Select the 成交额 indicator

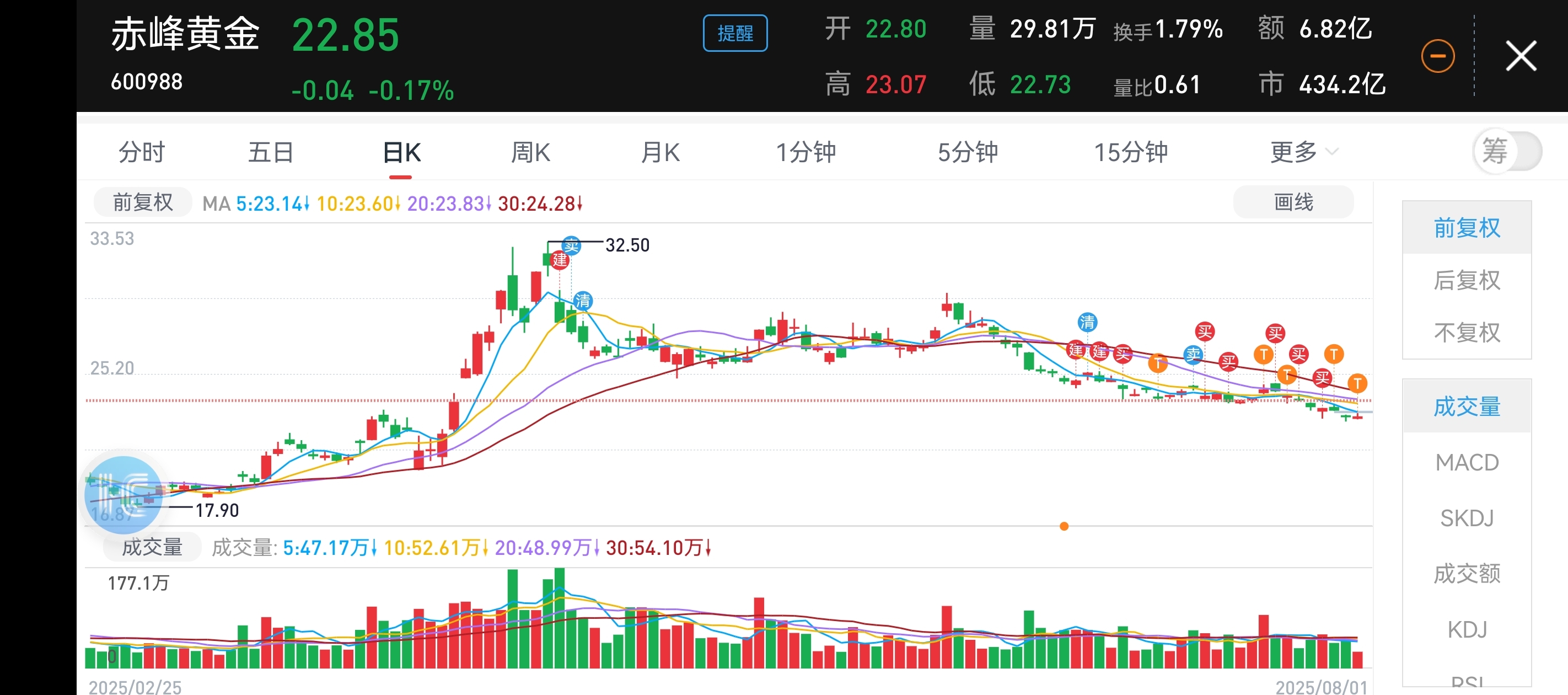click(1467, 573)
